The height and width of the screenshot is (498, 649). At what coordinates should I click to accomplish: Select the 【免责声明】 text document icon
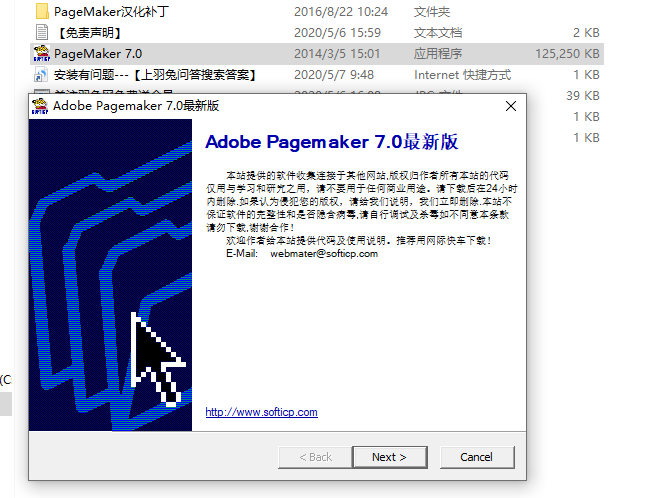(x=41, y=33)
